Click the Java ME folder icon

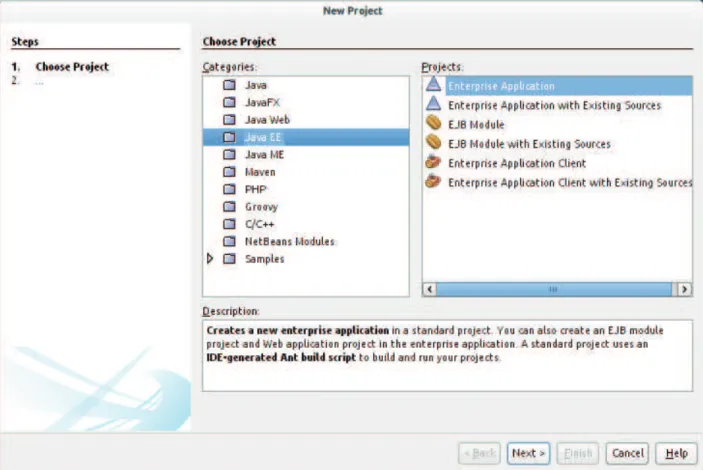[x=230, y=155]
